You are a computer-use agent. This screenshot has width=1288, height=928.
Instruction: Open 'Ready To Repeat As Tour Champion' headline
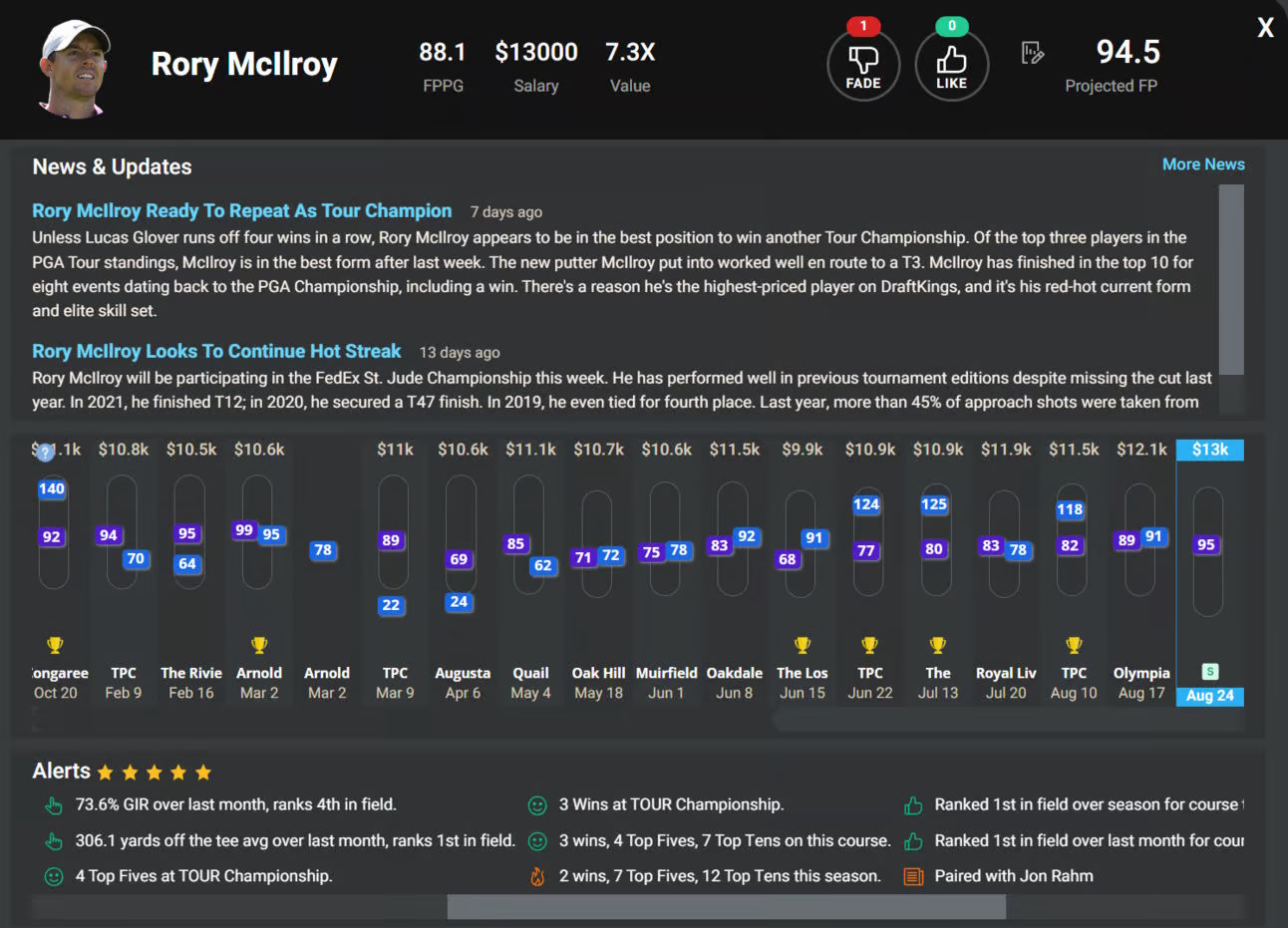242,211
